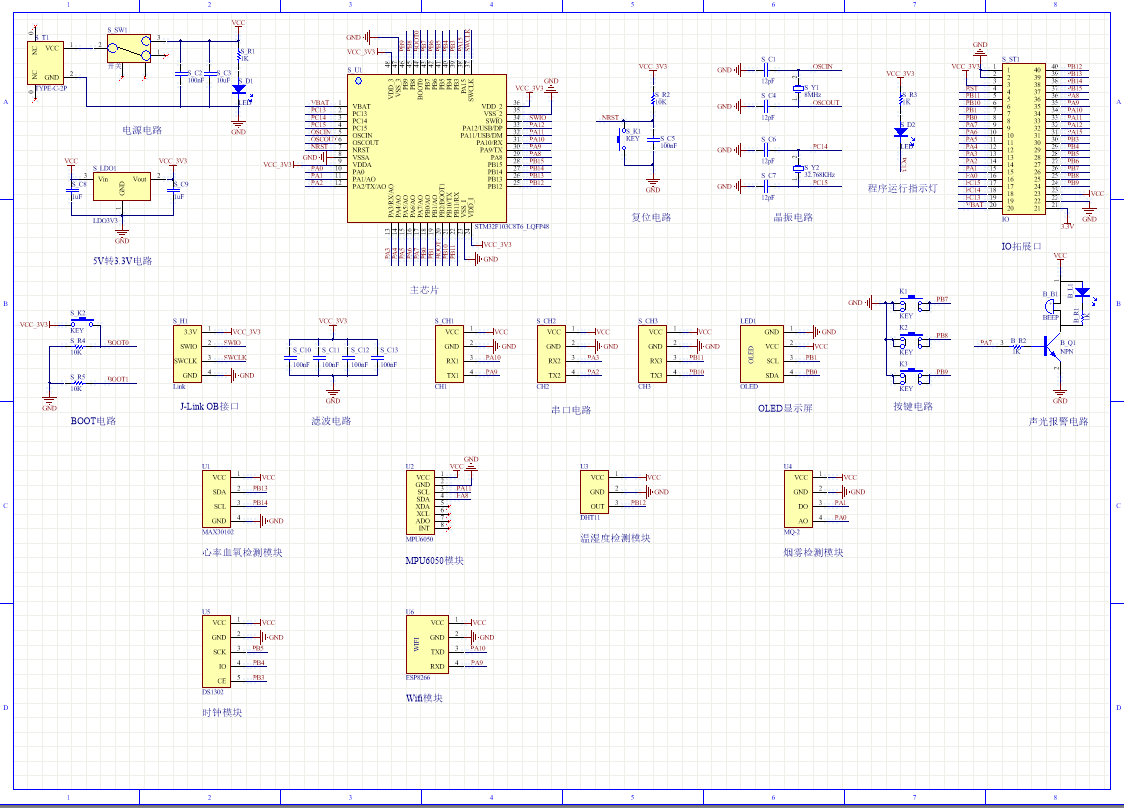This screenshot has height=808, width=1124.
Task: Click the '5V转3.3V电路' section label
Action: click(x=123, y=261)
